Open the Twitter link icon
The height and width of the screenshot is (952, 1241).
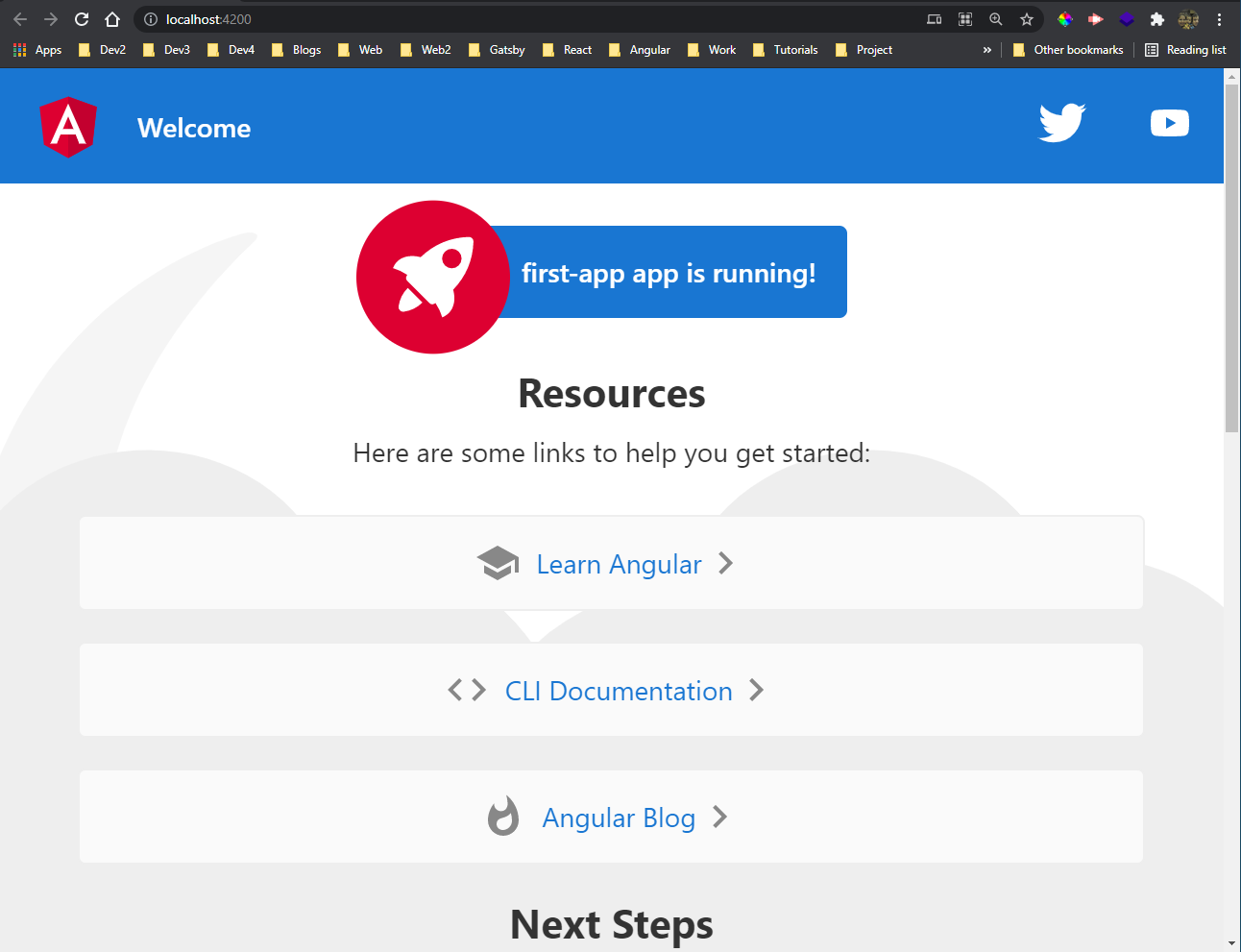[x=1062, y=123]
